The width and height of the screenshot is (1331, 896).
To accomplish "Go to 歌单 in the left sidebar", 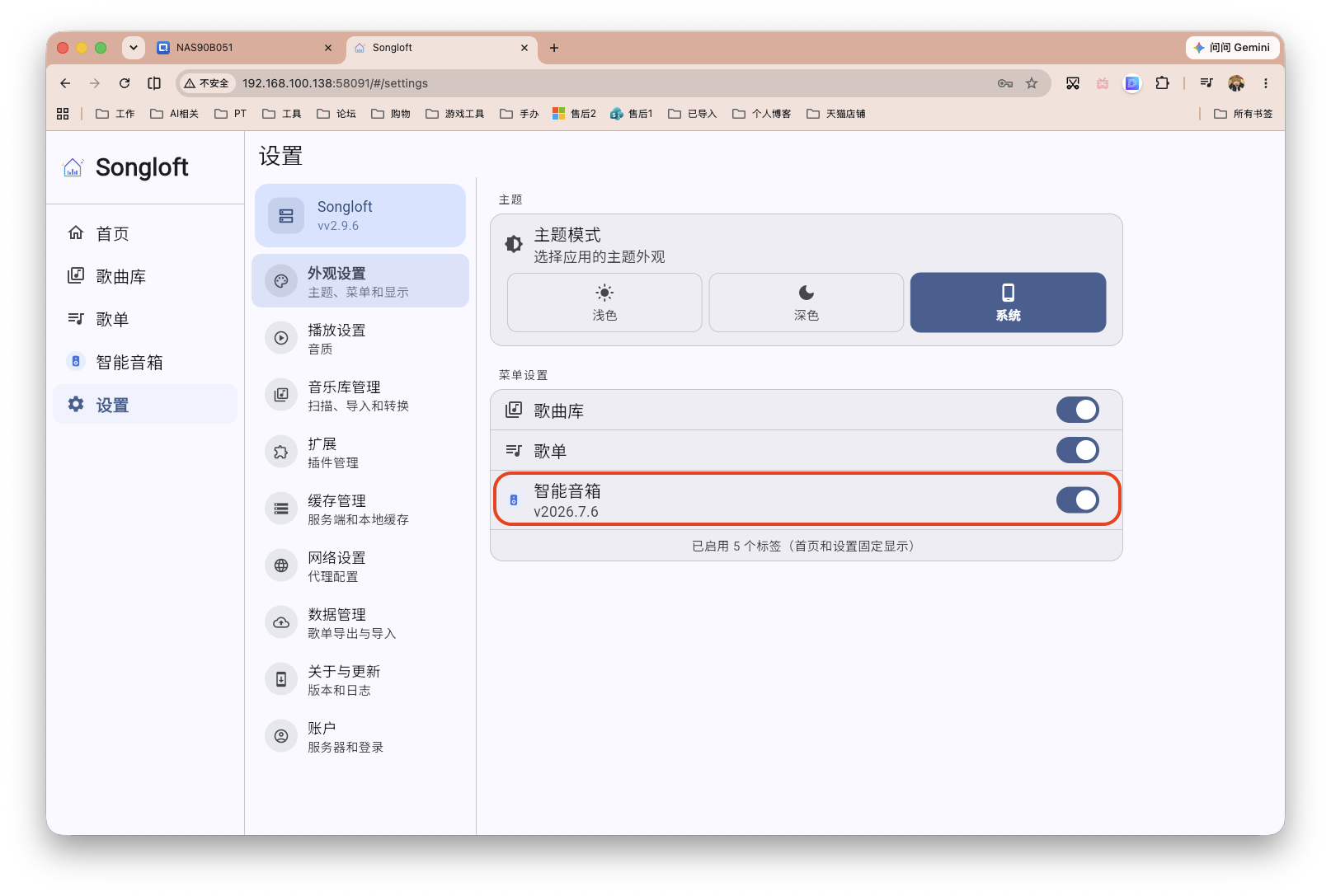I will click(x=145, y=319).
